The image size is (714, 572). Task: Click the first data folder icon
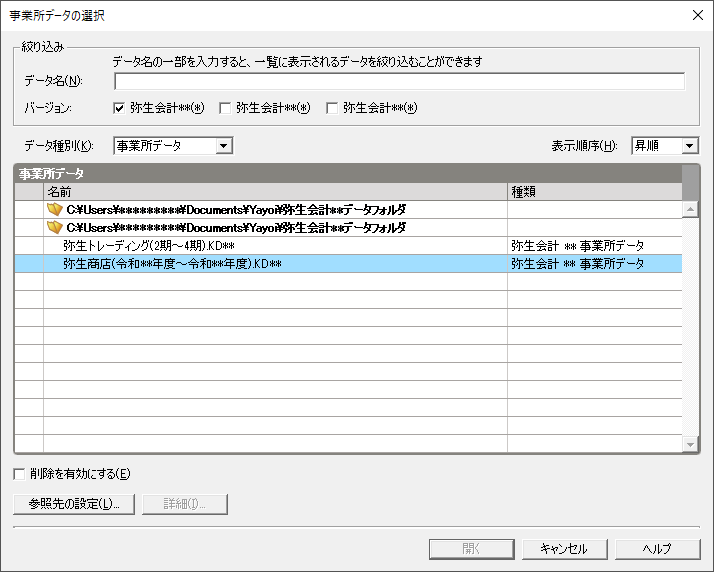(x=55, y=209)
